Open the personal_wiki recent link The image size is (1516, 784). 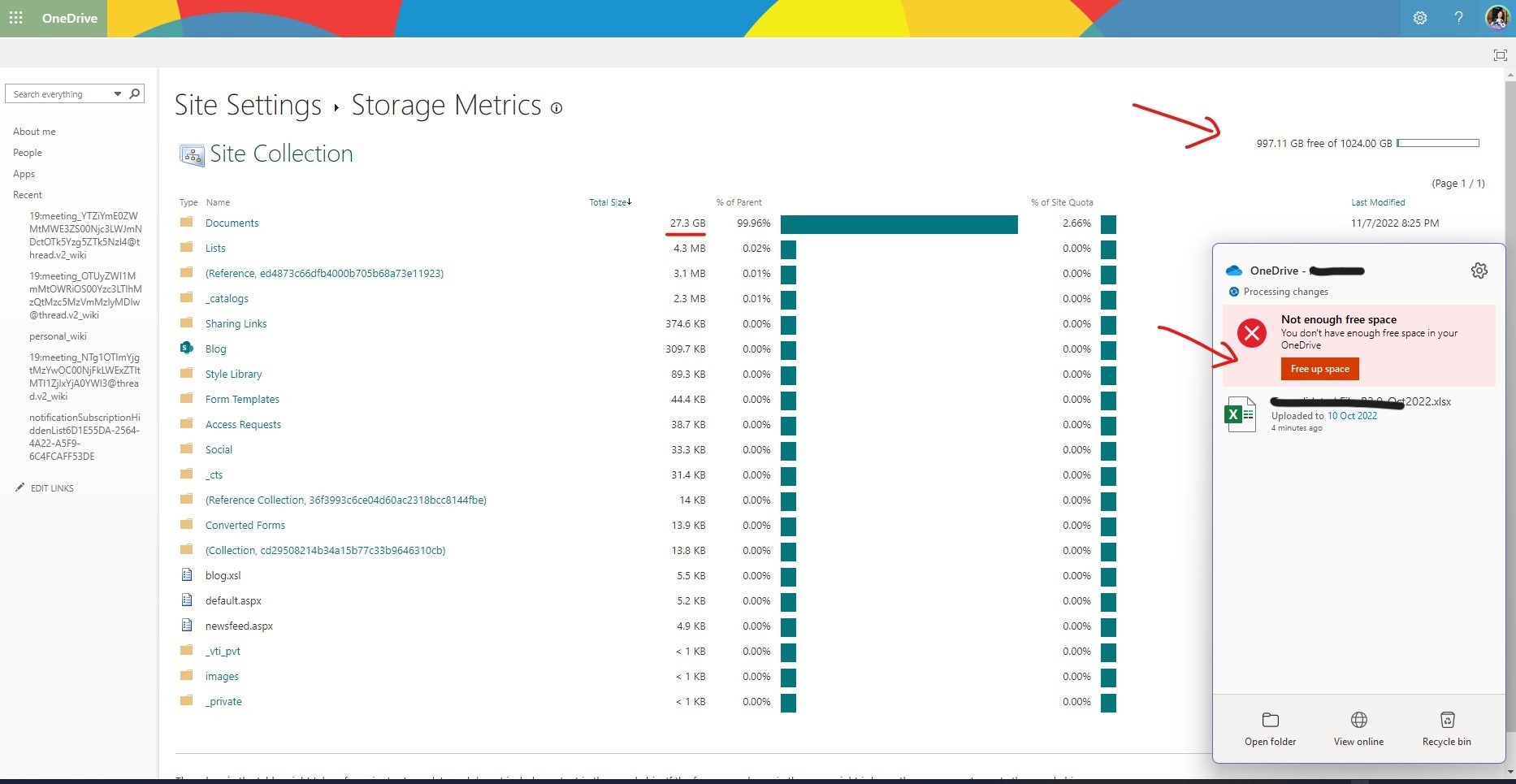click(58, 336)
